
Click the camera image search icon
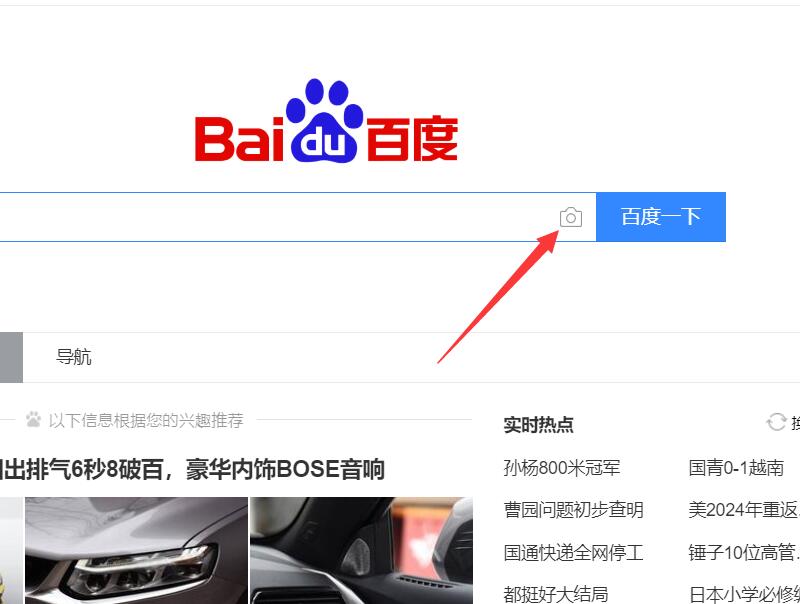pos(570,217)
